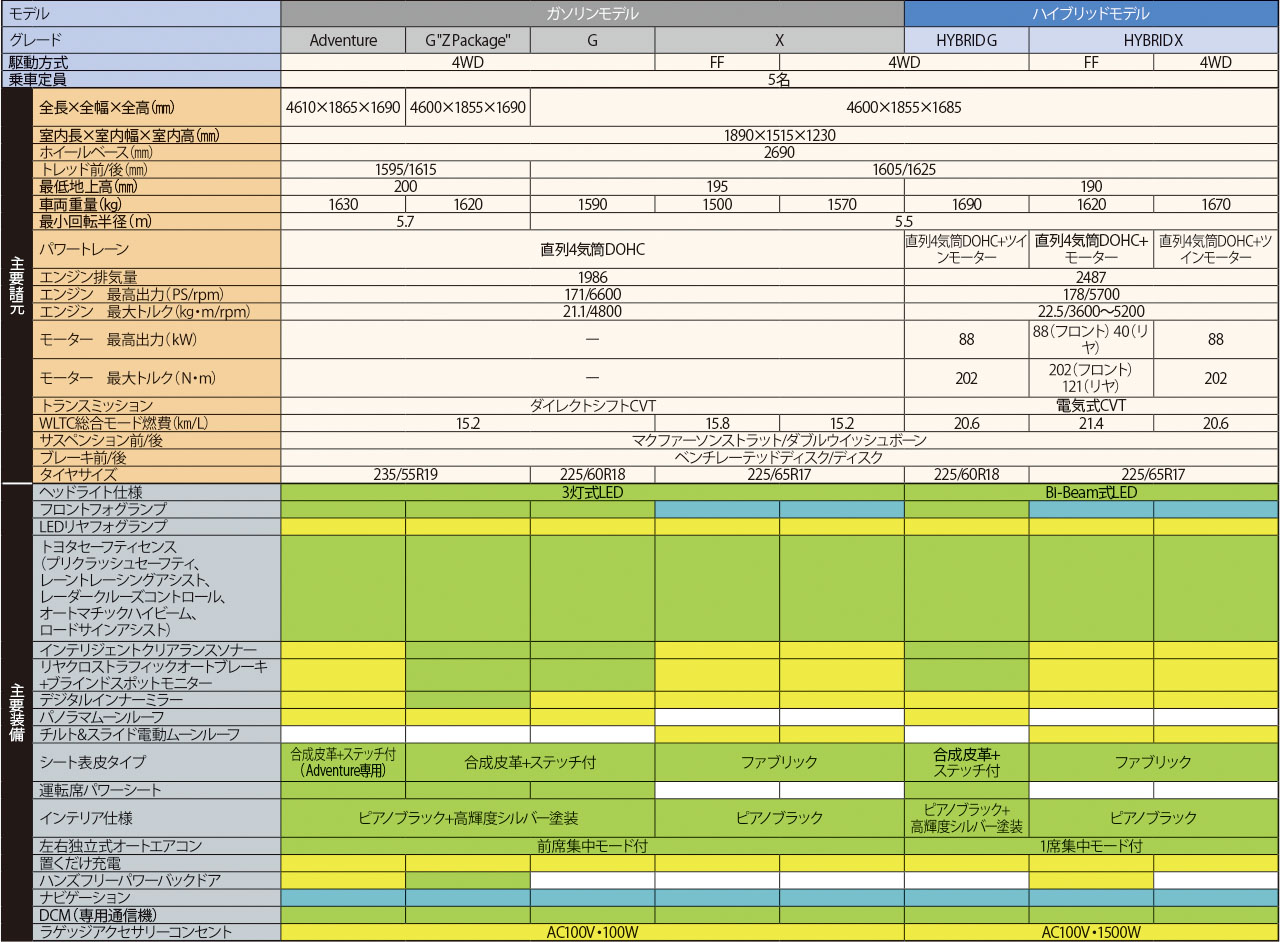The width and height of the screenshot is (1280, 942).
Task: Select the 4600×1855×1690 dimension cell
Action: pyautogui.click(x=468, y=107)
